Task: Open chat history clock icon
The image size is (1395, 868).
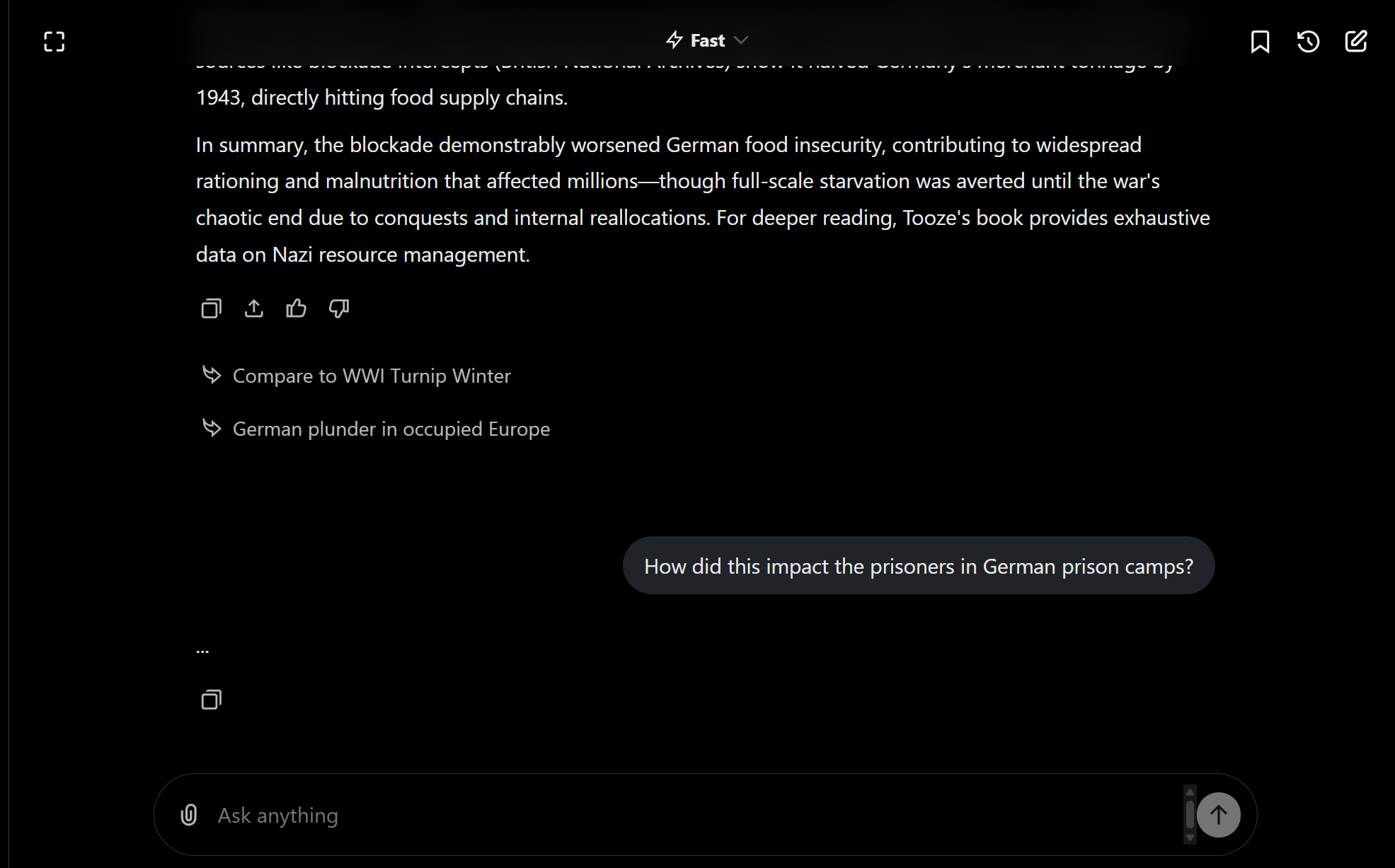Action: point(1308,42)
